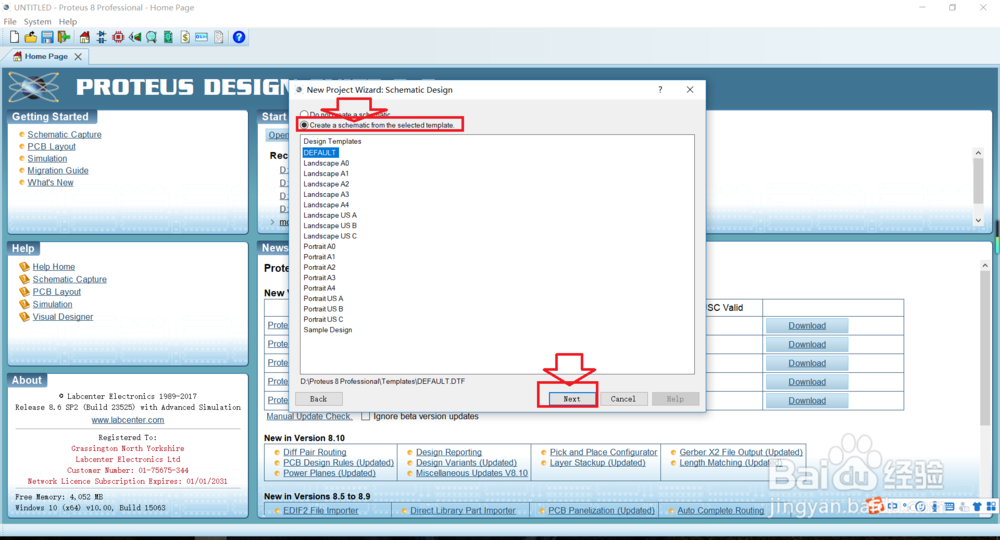
Task: Close the New Project Wizard dialog
Action: point(690,90)
